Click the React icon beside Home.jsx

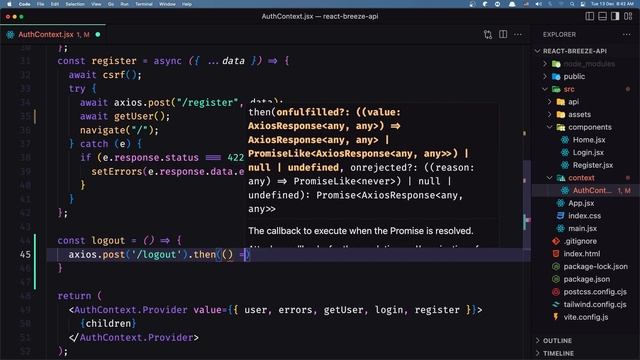point(565,140)
